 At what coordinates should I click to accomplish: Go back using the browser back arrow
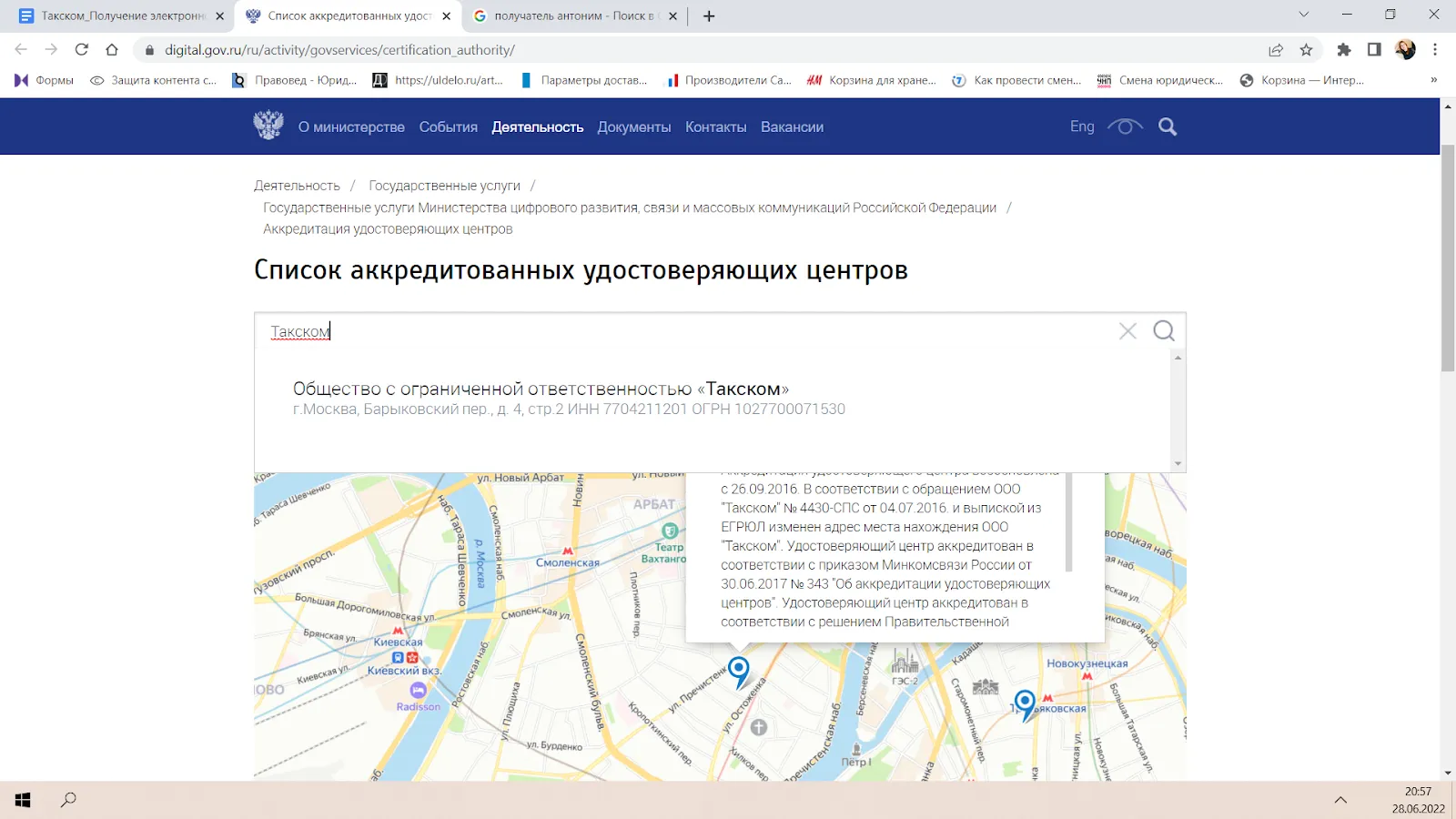(x=21, y=50)
